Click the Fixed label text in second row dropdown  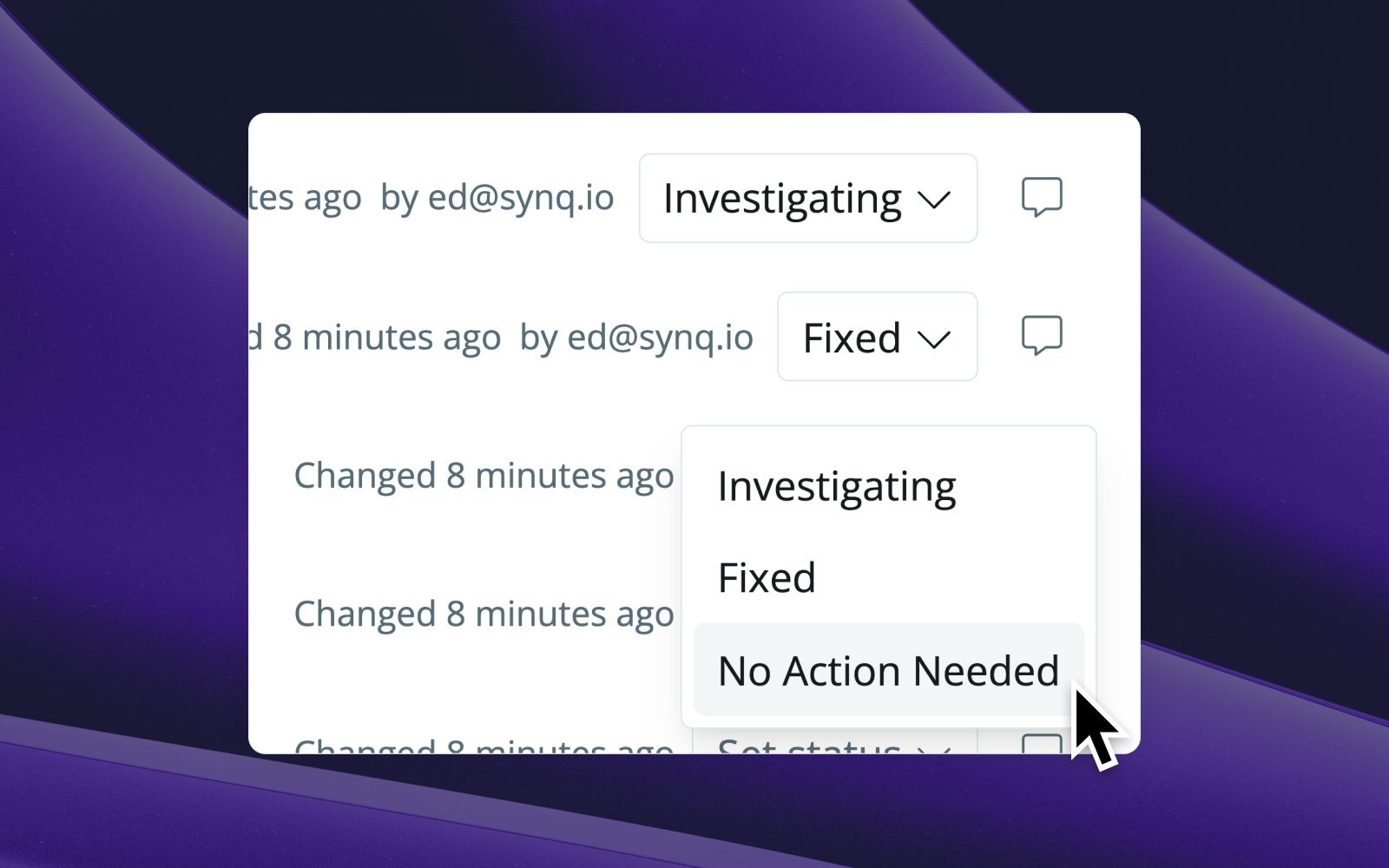click(852, 338)
